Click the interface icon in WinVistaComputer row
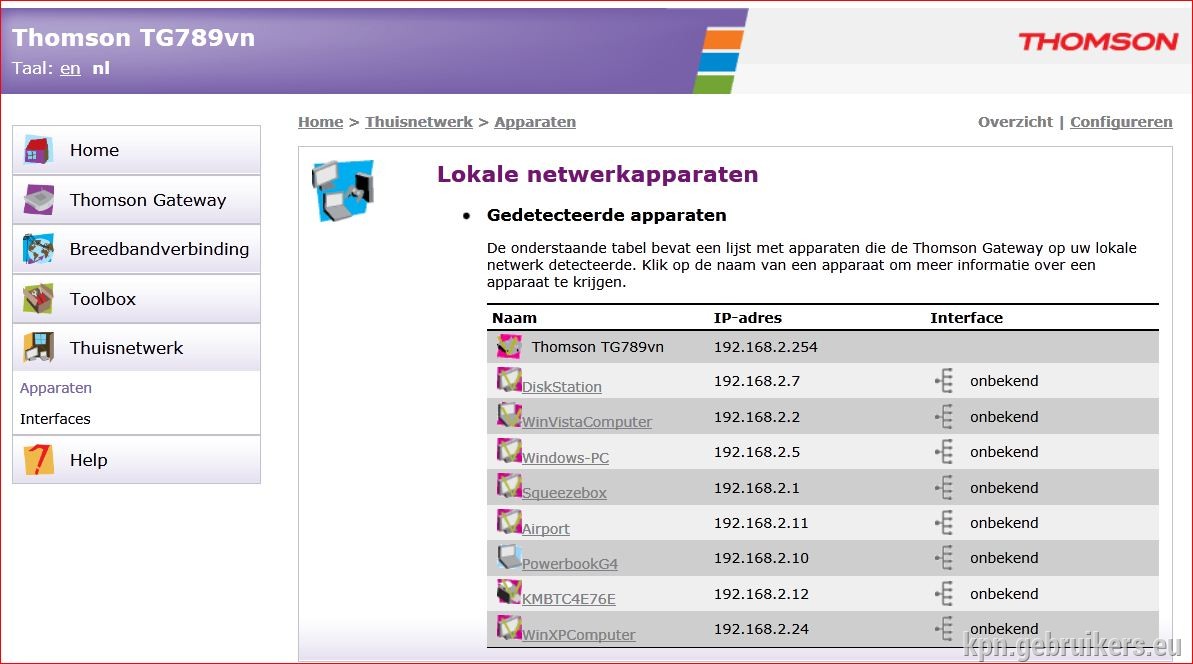 tap(944, 416)
